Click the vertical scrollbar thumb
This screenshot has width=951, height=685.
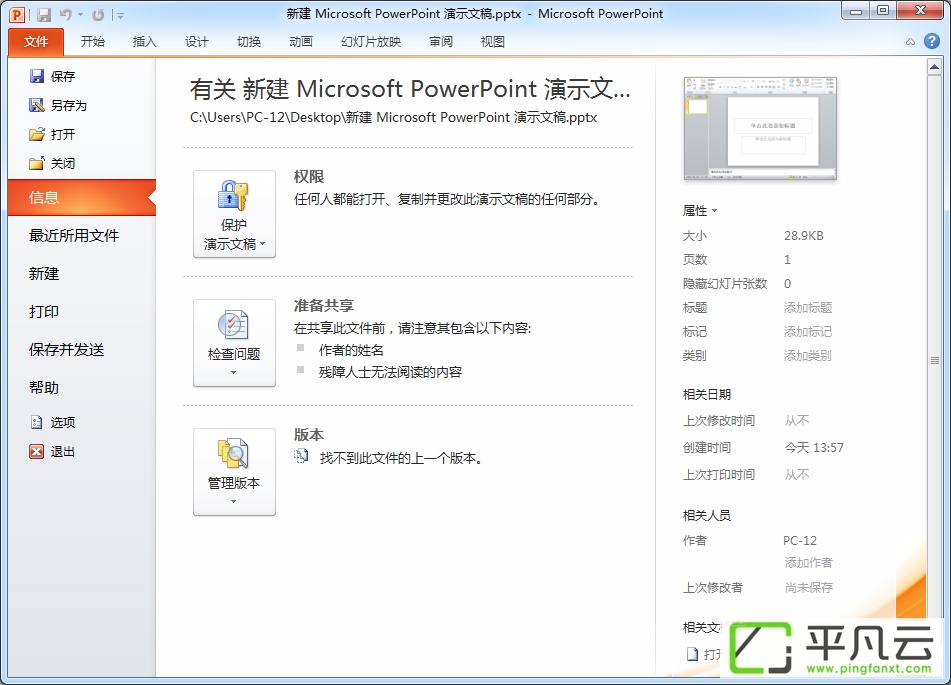(934, 360)
